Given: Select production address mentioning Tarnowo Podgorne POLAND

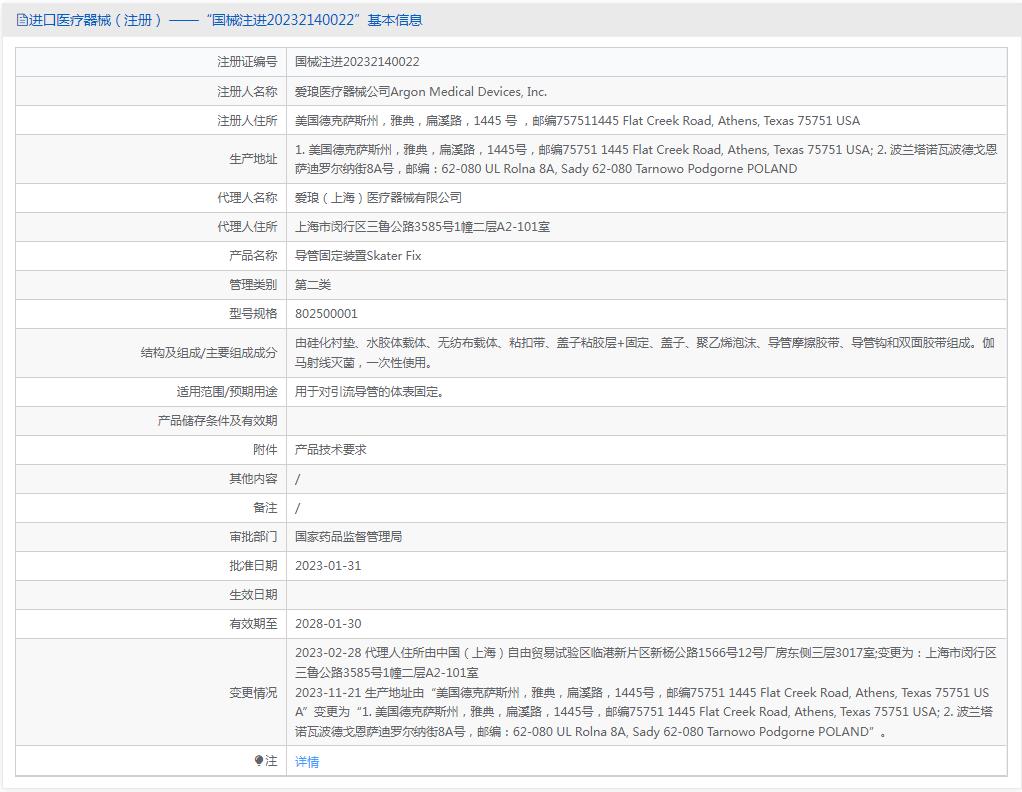Looking at the screenshot, I should [645, 159].
